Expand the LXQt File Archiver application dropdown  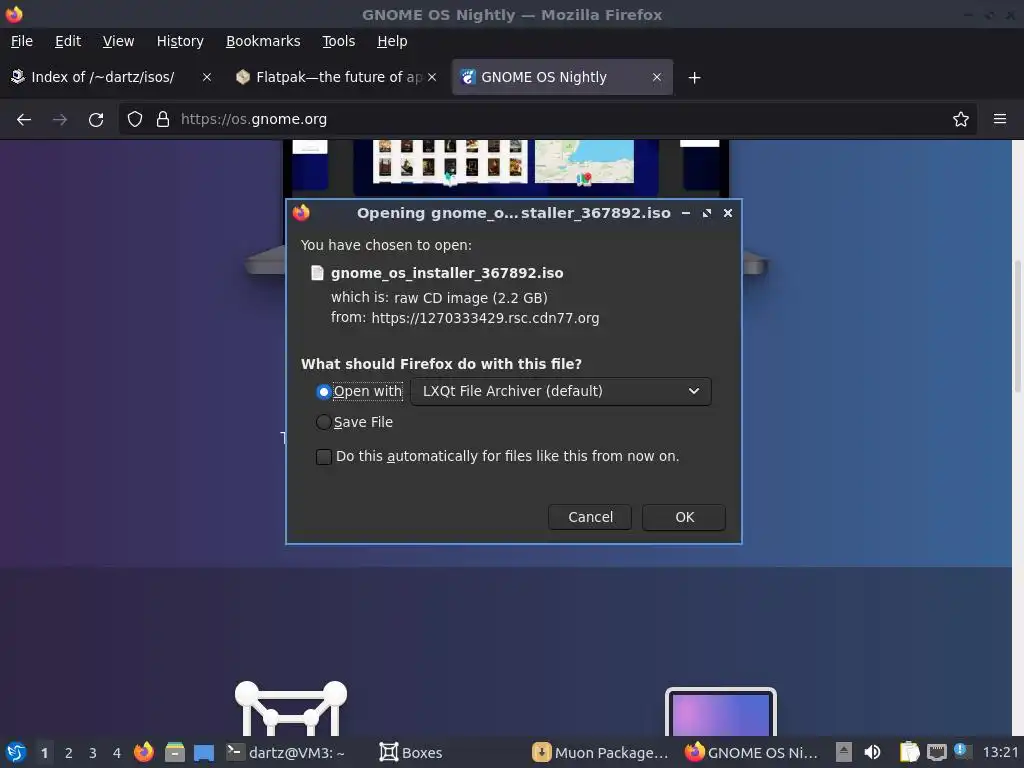561,391
